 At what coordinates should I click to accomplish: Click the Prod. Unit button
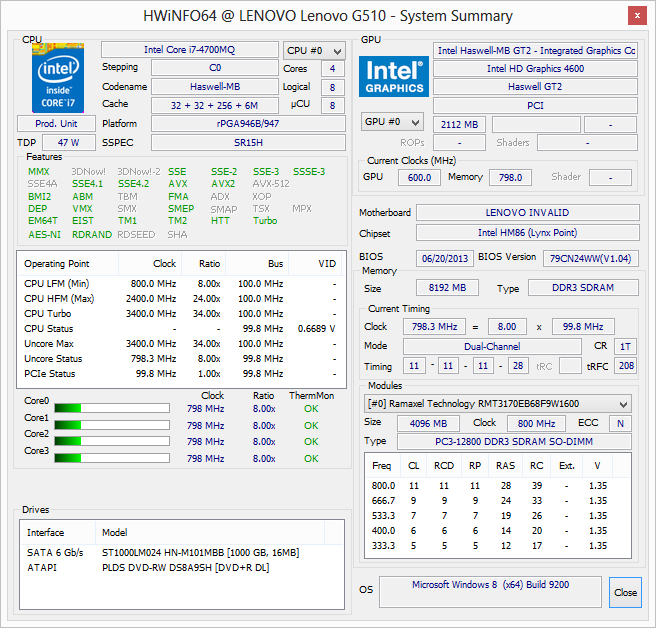click(56, 123)
